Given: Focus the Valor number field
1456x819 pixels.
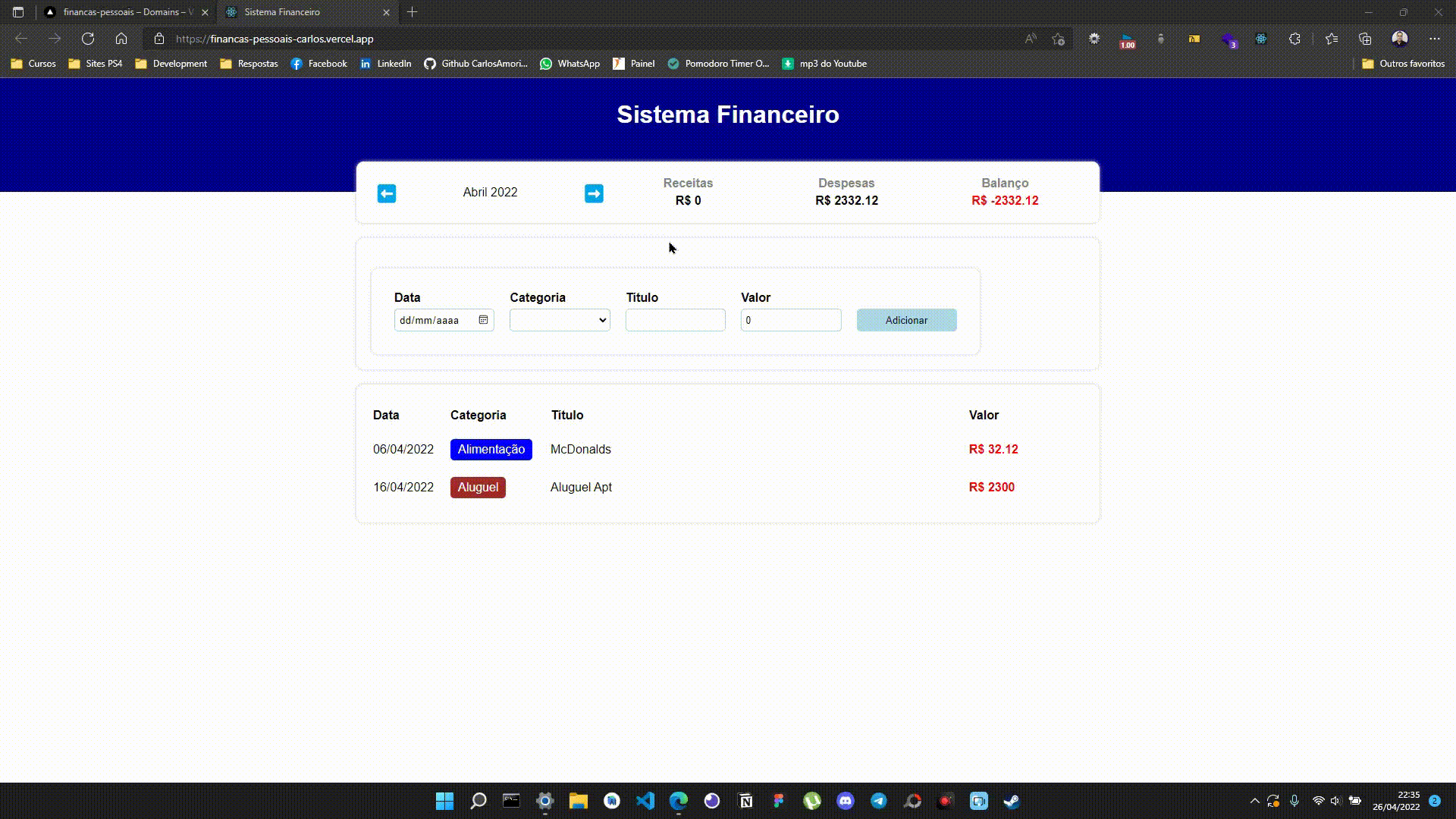Looking at the screenshot, I should click(x=791, y=320).
